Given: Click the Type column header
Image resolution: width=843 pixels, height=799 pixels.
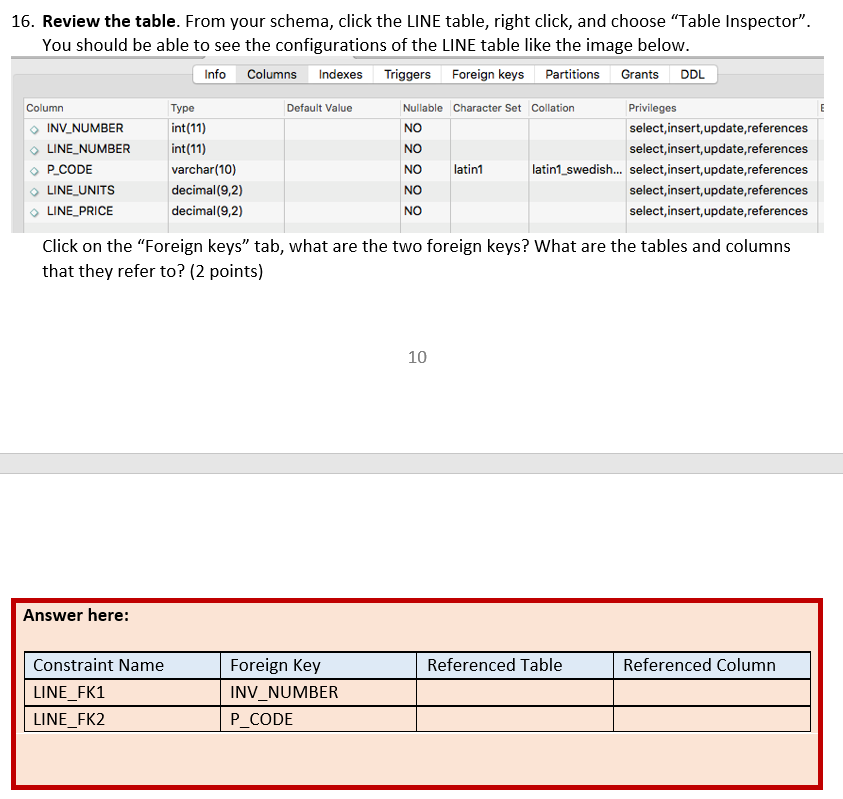Looking at the screenshot, I should [x=180, y=107].
